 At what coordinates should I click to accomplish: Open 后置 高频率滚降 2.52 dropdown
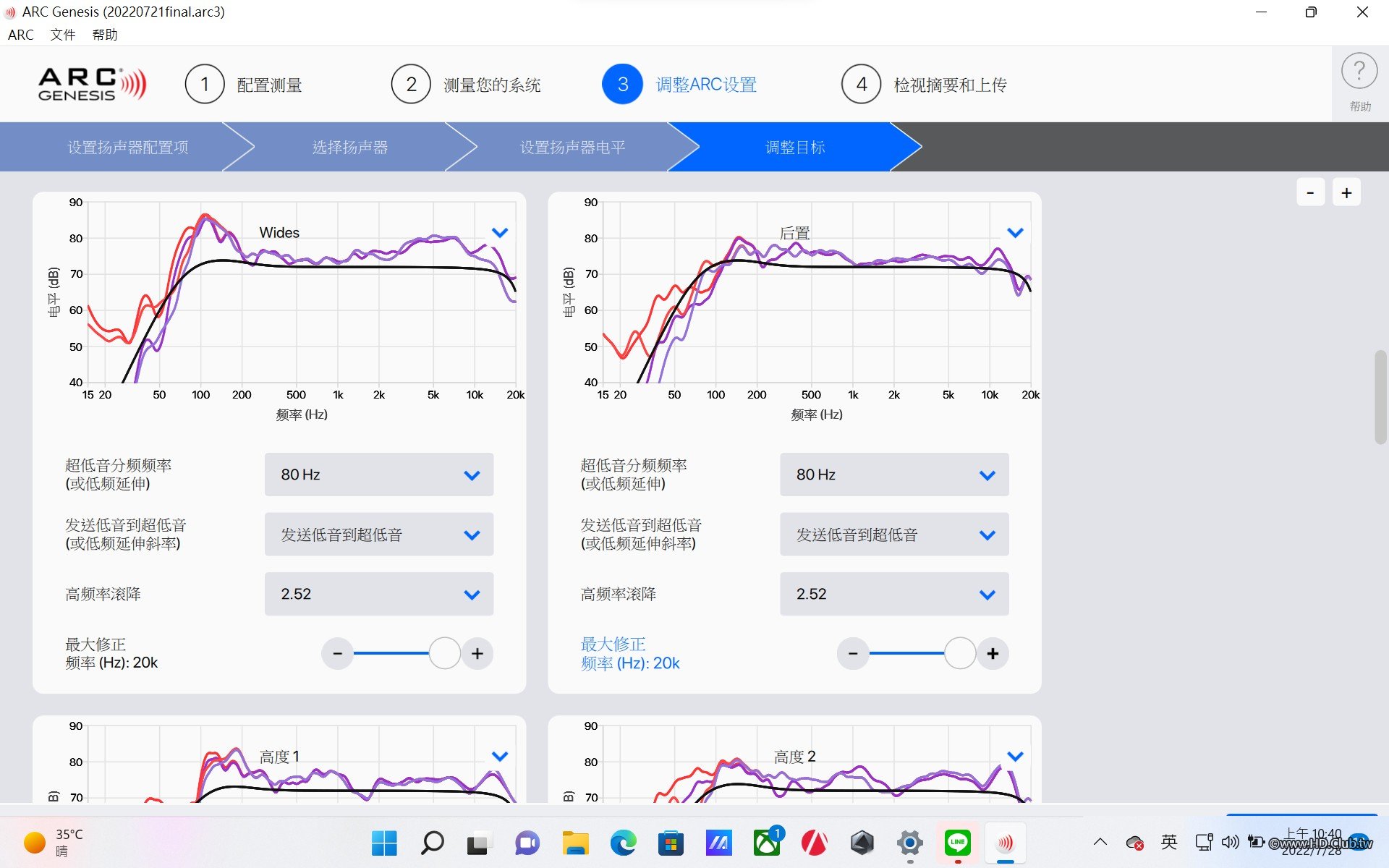[x=894, y=594]
